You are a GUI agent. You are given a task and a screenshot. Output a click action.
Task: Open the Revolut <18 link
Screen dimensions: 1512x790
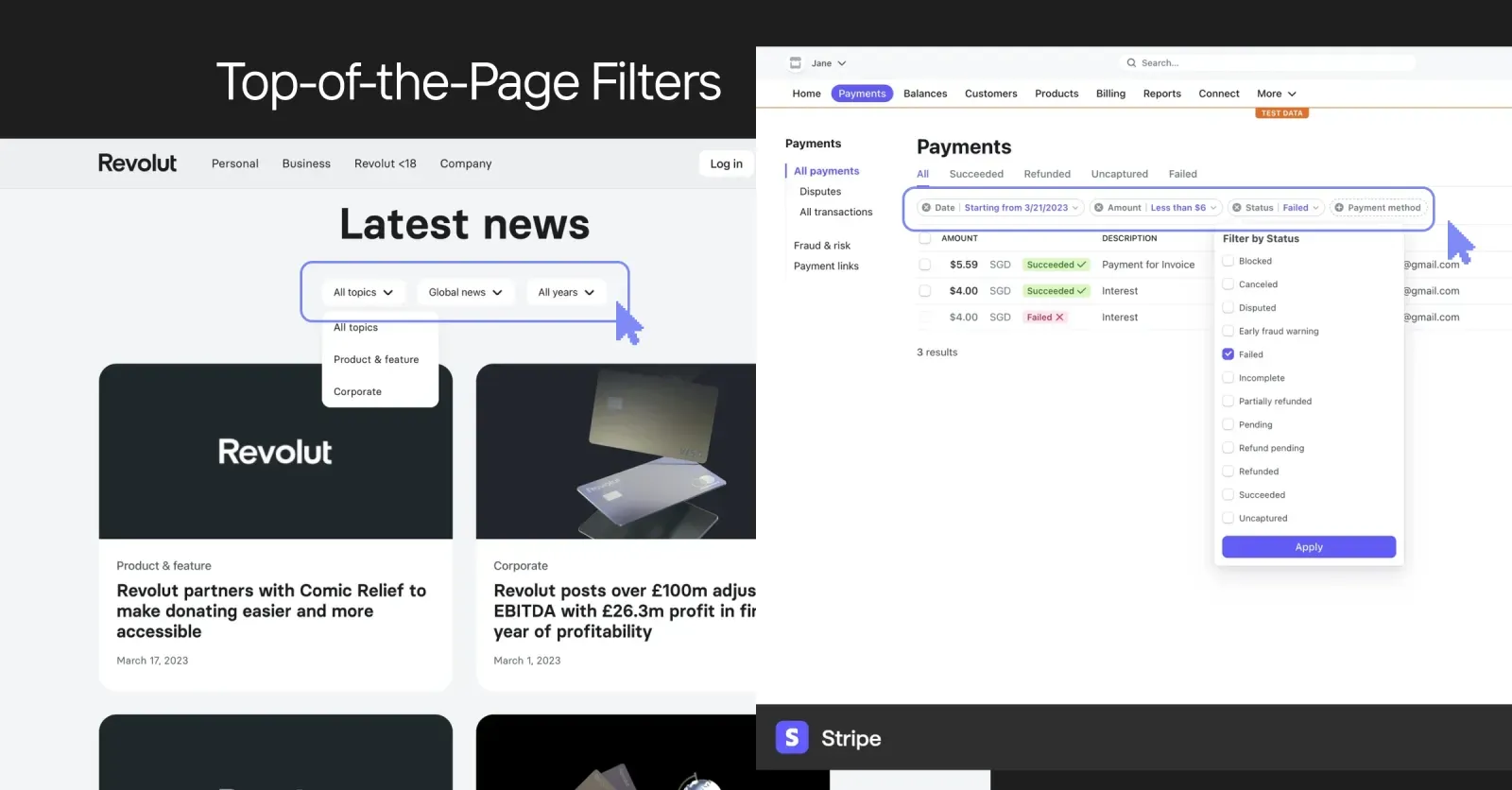coord(386,163)
